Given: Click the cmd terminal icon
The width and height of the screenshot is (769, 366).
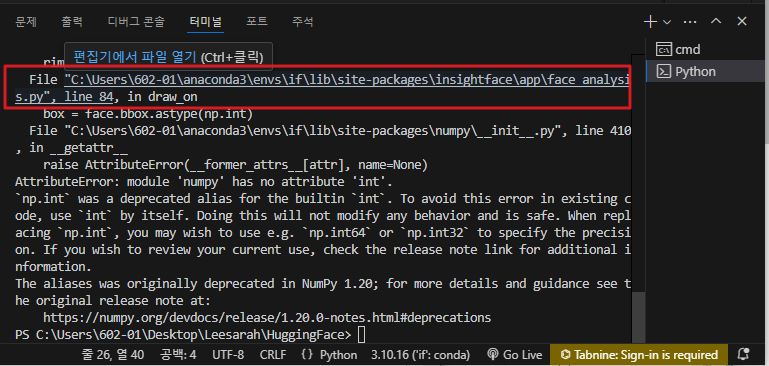Looking at the screenshot, I should coord(664,50).
